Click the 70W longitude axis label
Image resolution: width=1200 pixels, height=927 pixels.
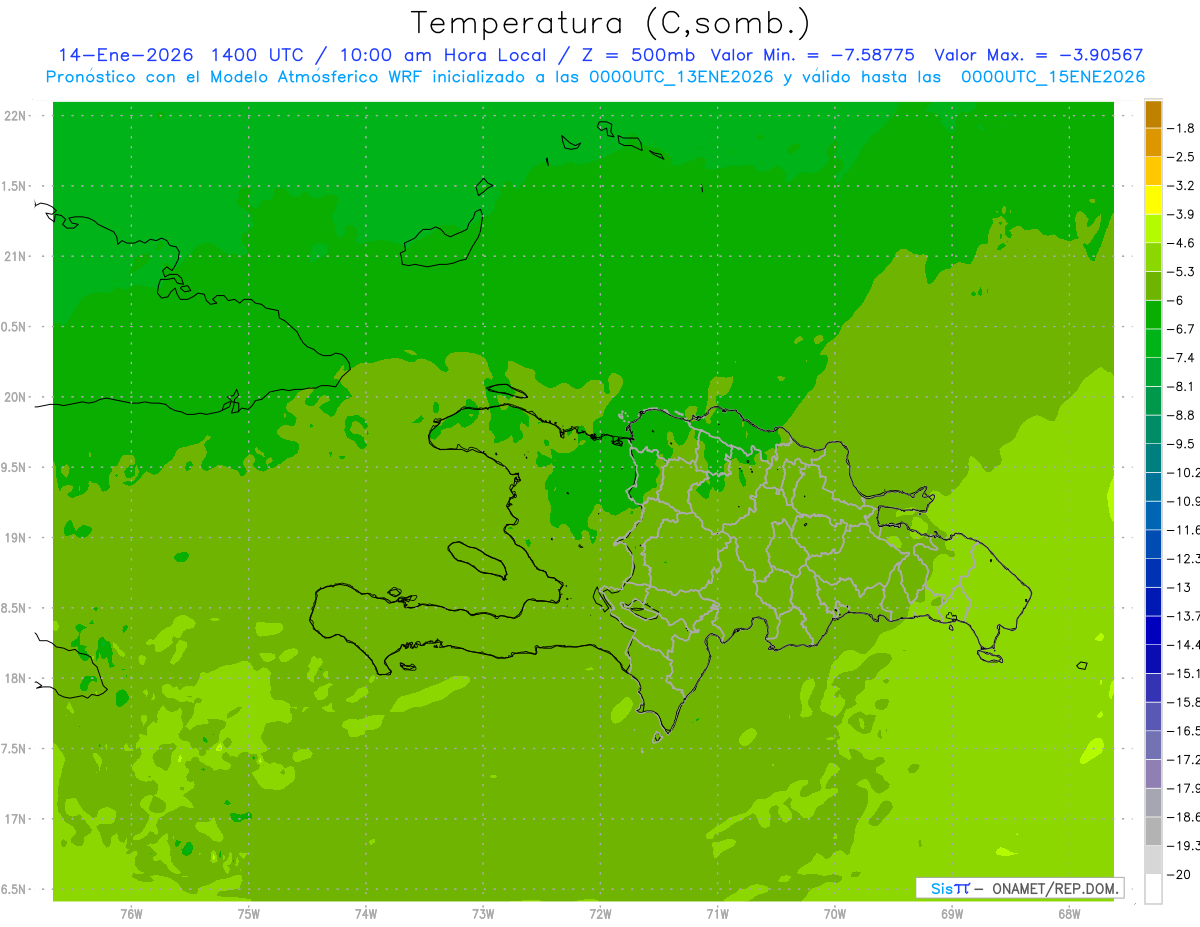coord(835,914)
